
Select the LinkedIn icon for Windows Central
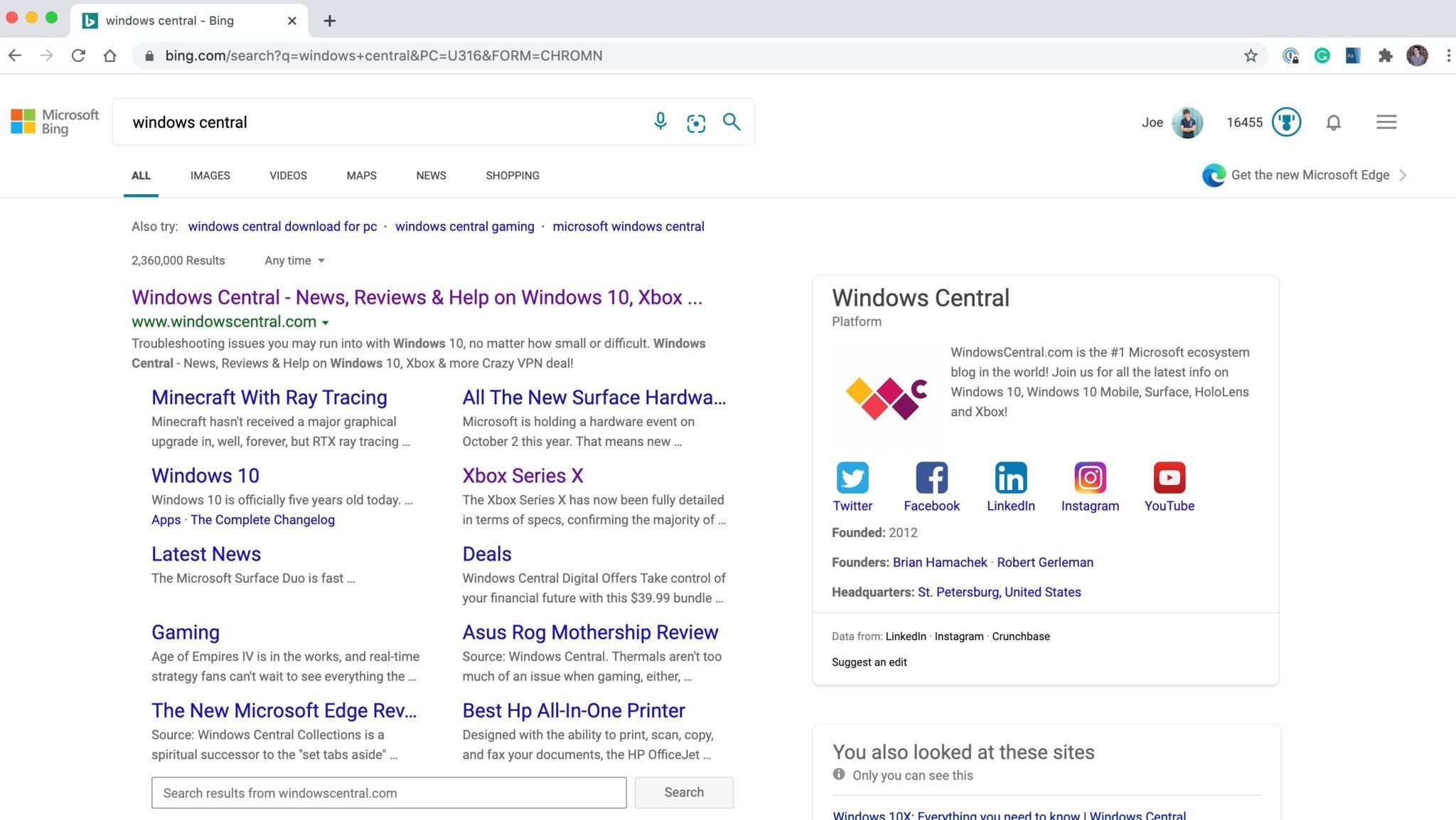click(x=1010, y=477)
